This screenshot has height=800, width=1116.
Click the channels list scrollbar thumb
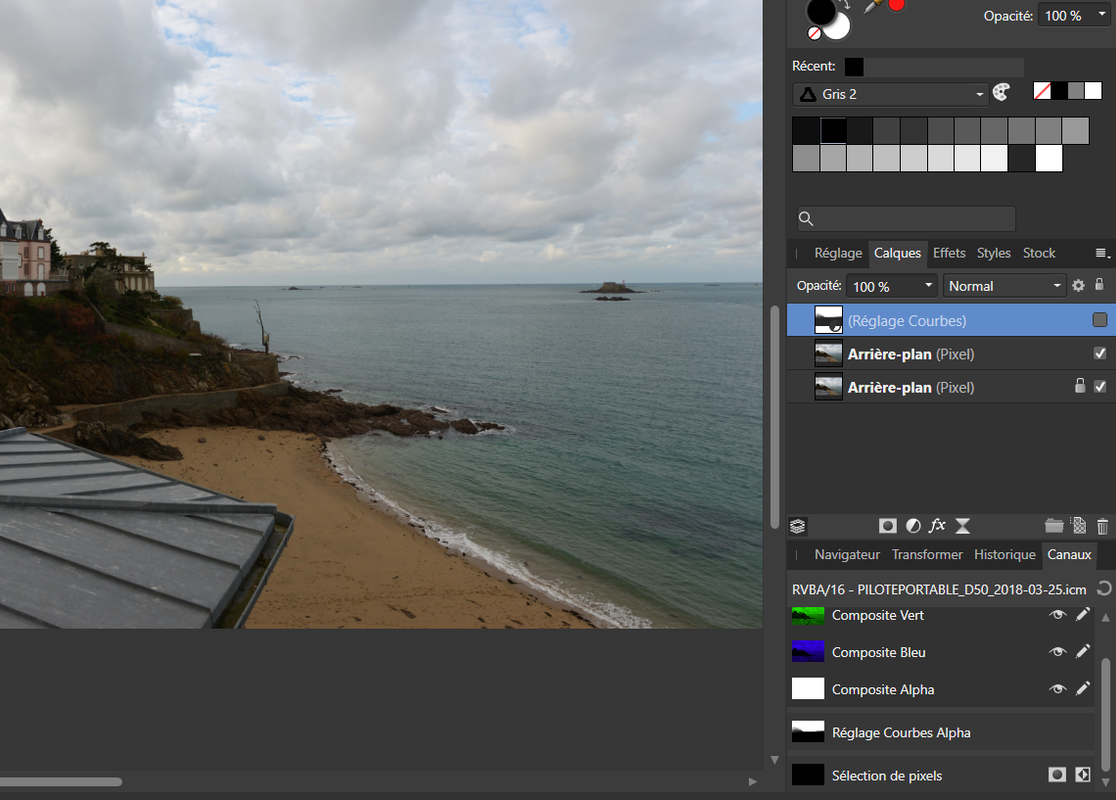[1105, 715]
